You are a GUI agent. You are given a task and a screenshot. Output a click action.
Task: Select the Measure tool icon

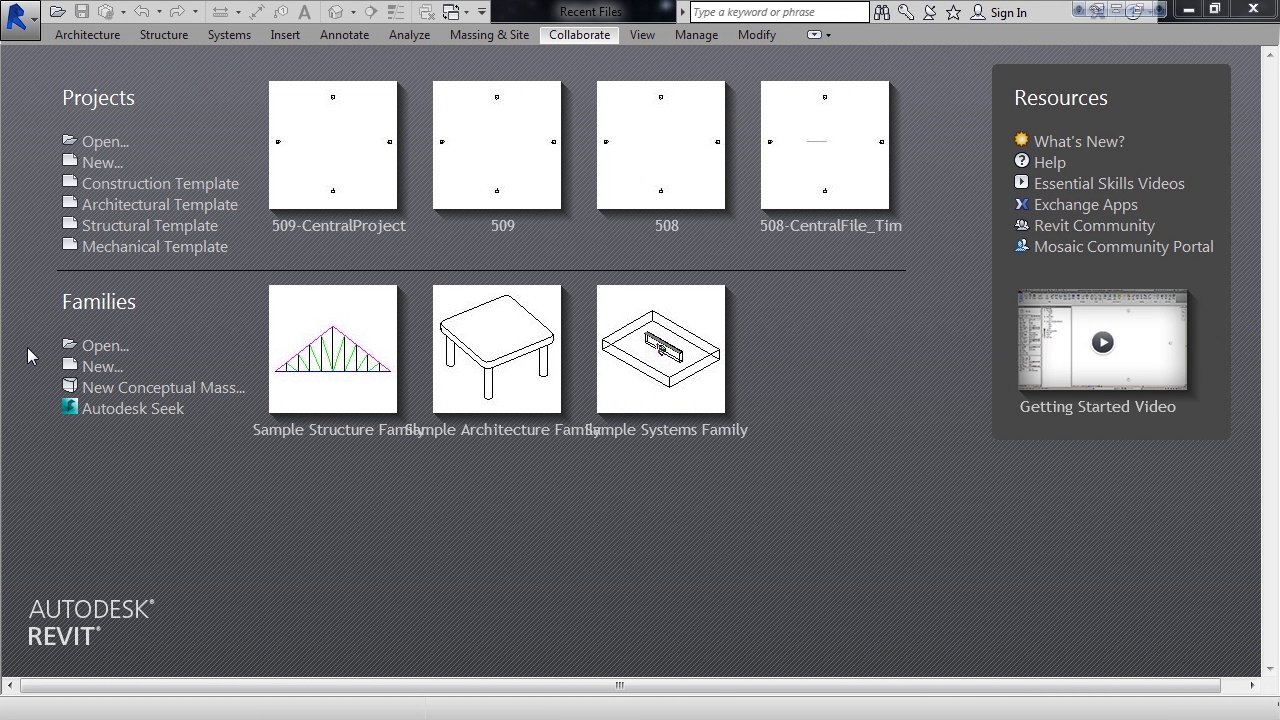220,12
